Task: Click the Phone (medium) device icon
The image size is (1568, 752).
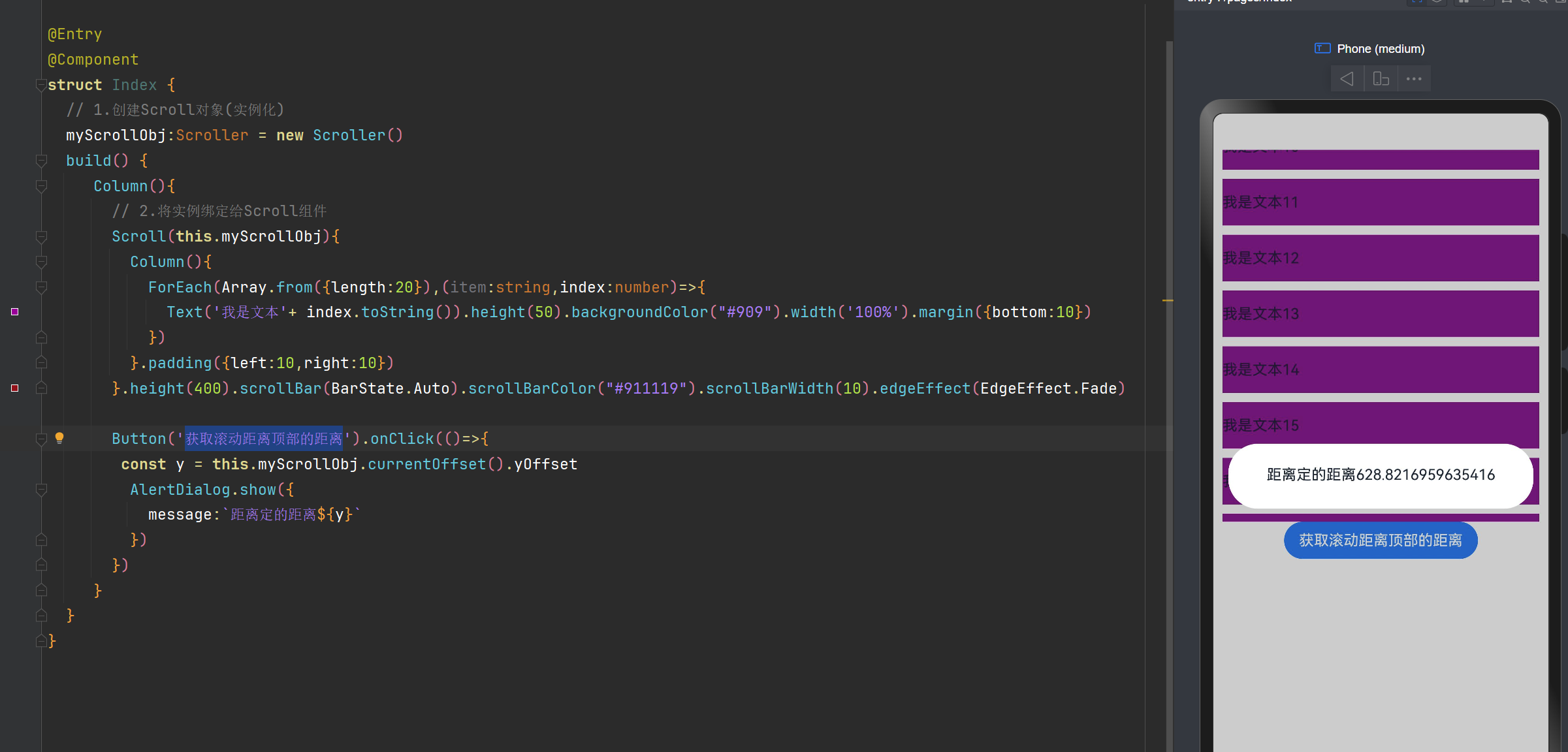Action: (1322, 48)
